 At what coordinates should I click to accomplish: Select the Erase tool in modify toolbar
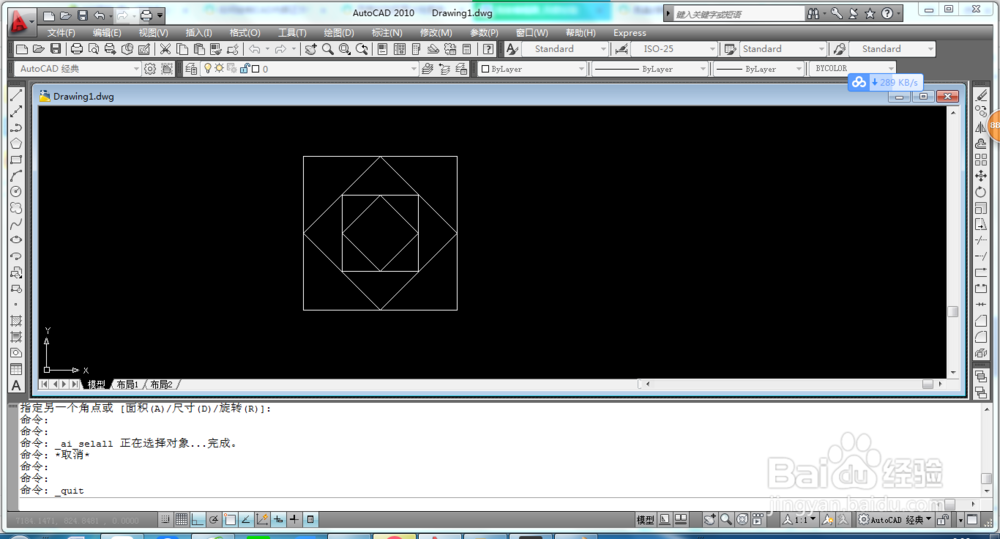click(x=981, y=95)
